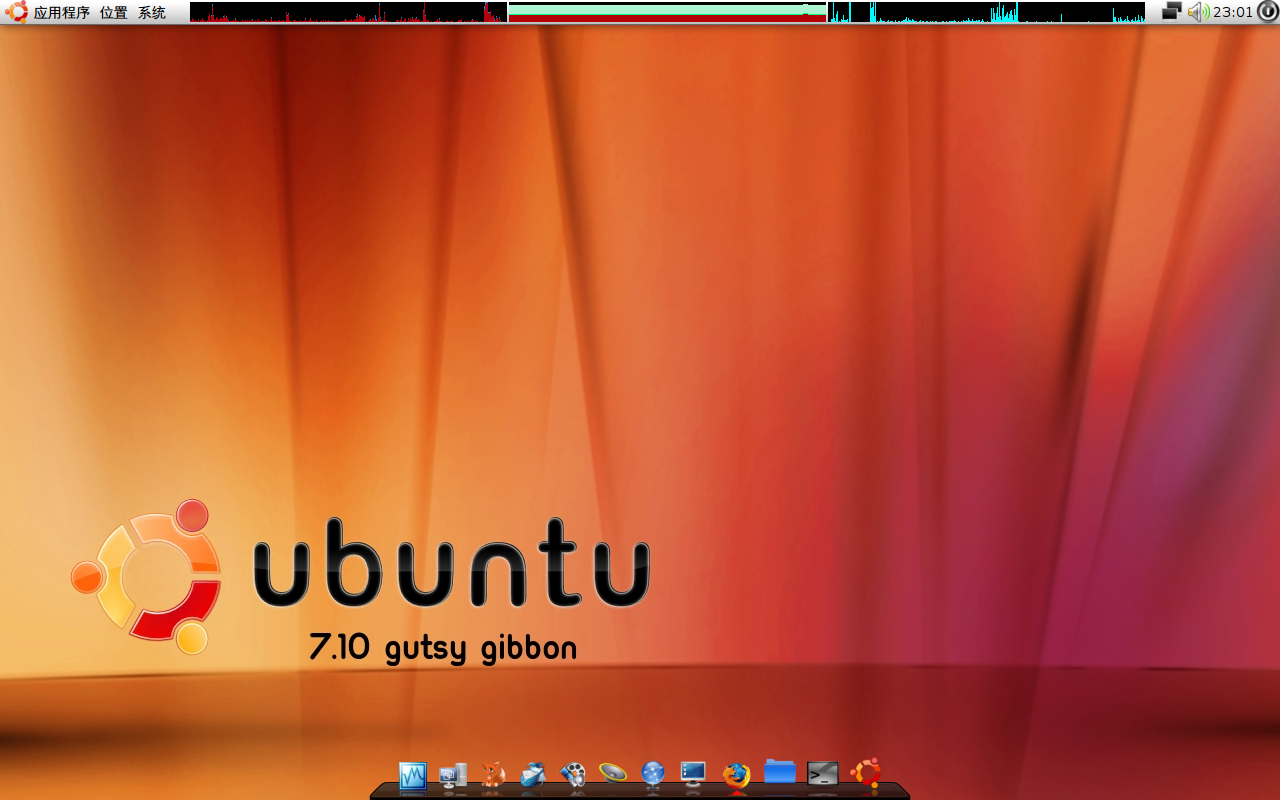Screen dimensions: 1280x800
Task: Click the Ubuntu logo icon in dock
Action: (x=866, y=774)
